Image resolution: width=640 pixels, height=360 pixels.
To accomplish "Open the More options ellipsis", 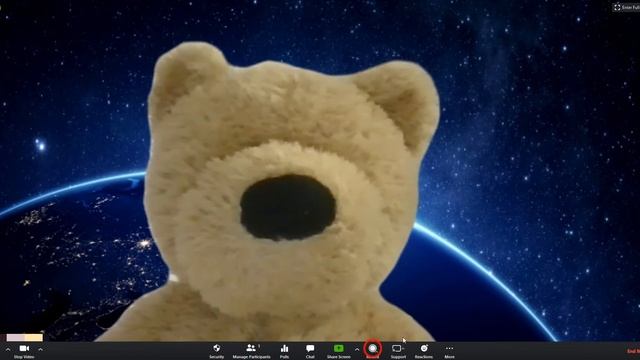I will 449,351.
